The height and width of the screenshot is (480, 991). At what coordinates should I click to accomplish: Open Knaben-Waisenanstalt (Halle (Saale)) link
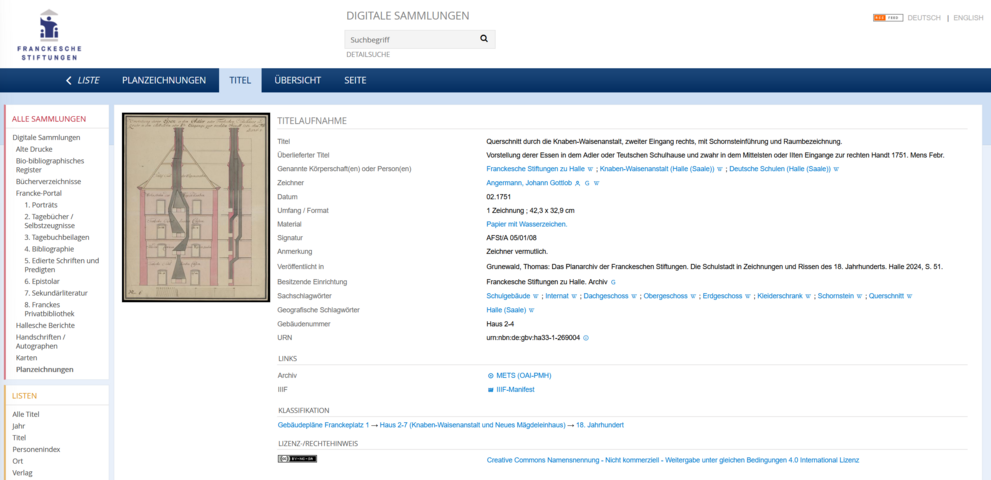[657, 169]
